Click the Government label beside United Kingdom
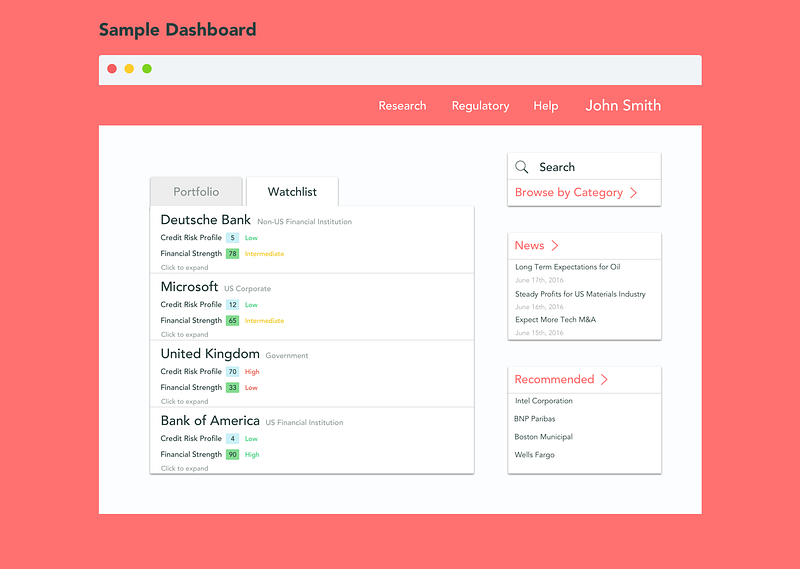Image resolution: width=800 pixels, height=569 pixels. click(x=287, y=355)
